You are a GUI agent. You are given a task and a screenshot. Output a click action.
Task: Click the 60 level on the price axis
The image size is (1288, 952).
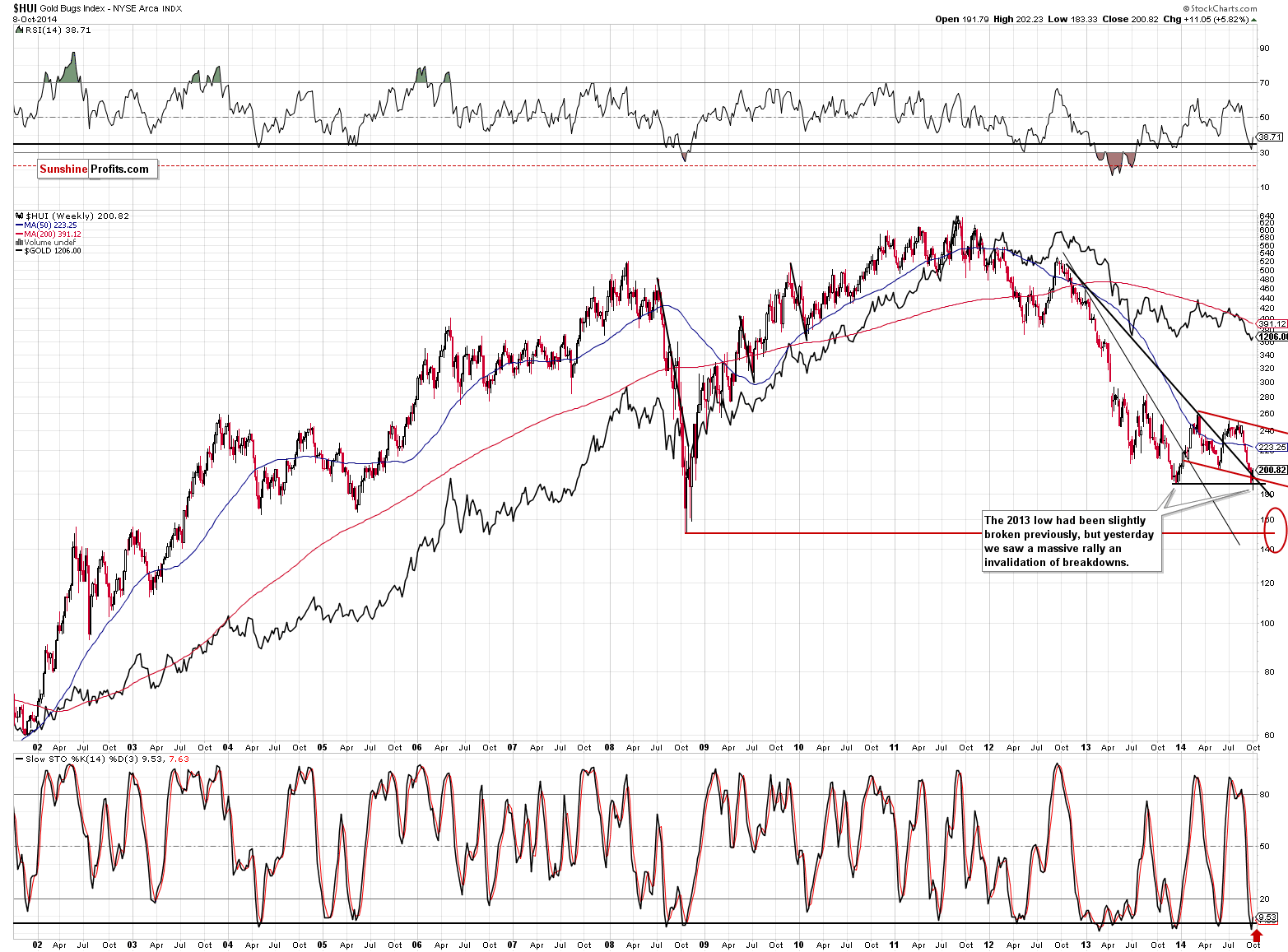click(x=1269, y=735)
